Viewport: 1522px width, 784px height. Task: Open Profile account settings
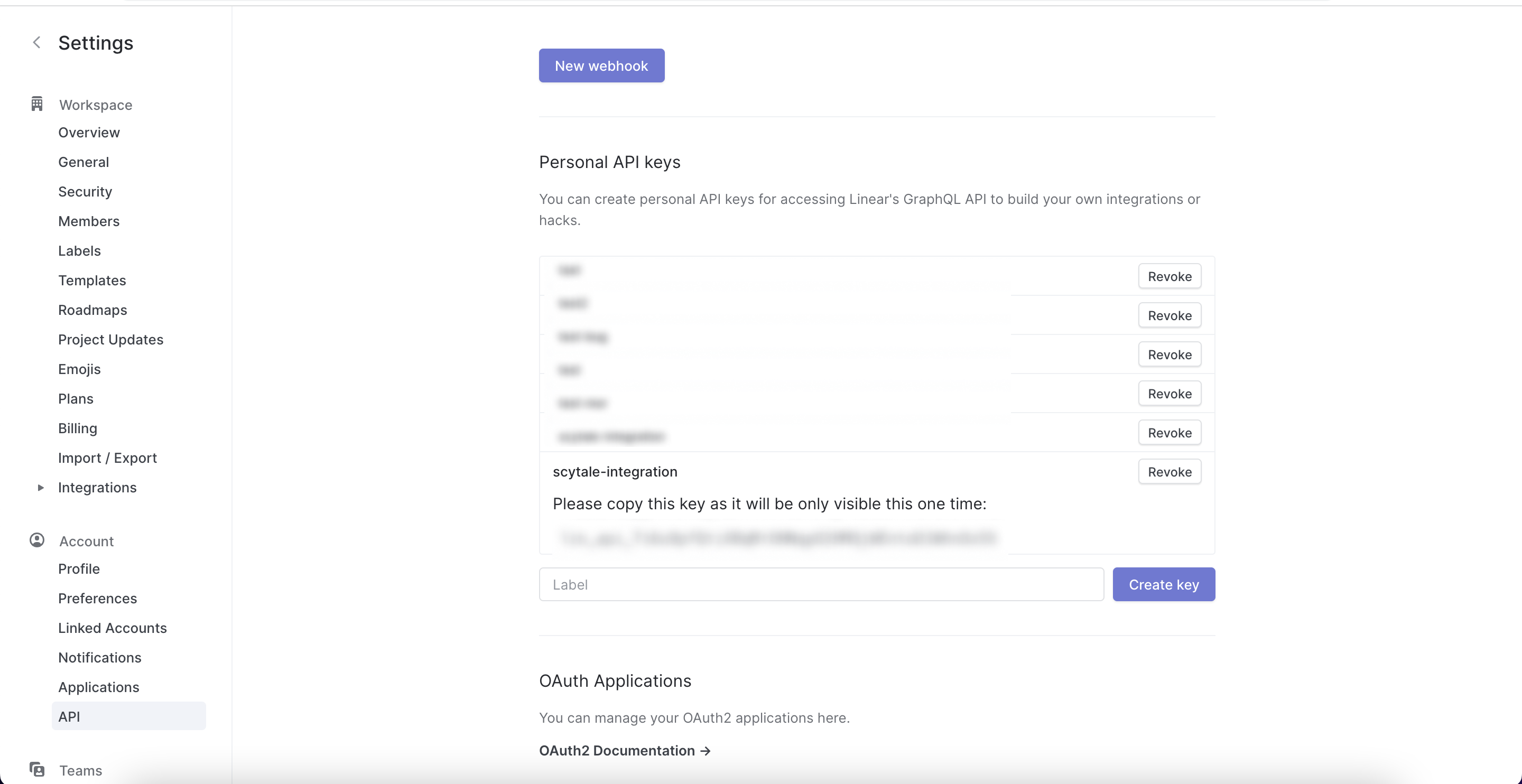coord(79,568)
